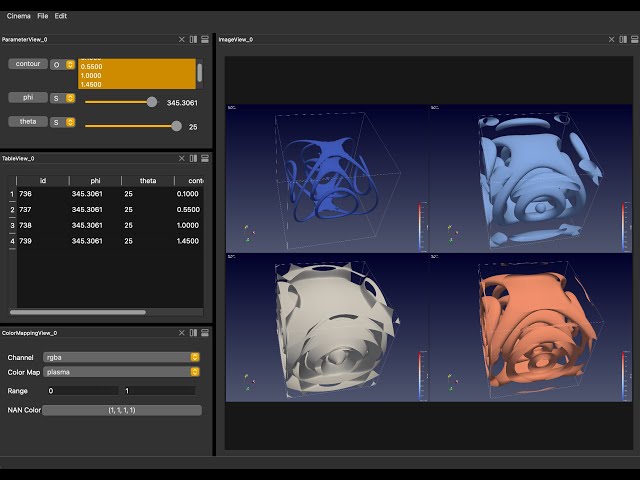This screenshot has height=480, width=640.
Task: Sort table by phi column header
Action: 95,180
